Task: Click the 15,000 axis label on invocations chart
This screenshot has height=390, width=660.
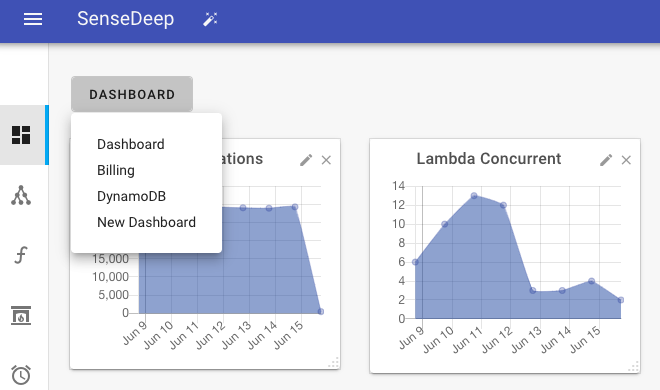Action: 110,259
